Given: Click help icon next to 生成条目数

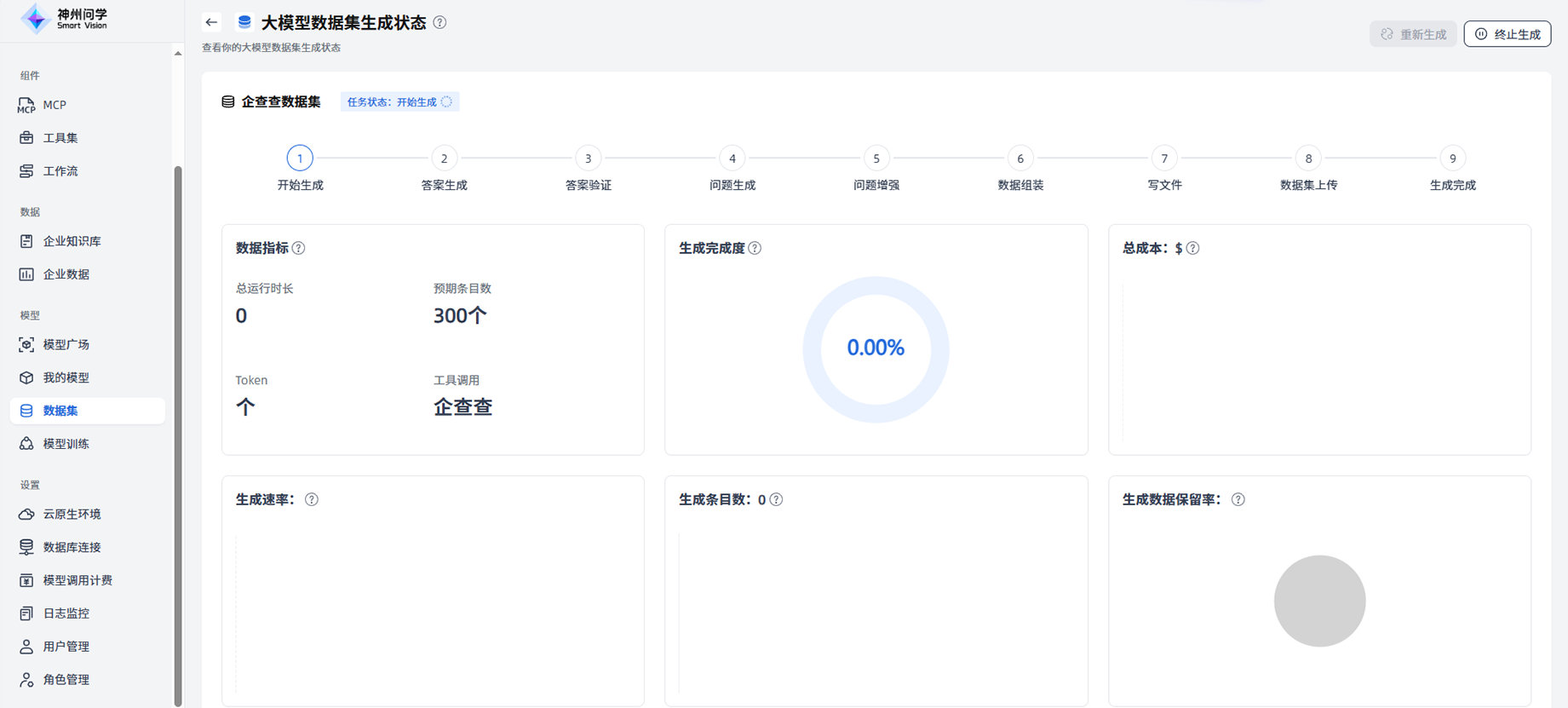Looking at the screenshot, I should pos(776,499).
